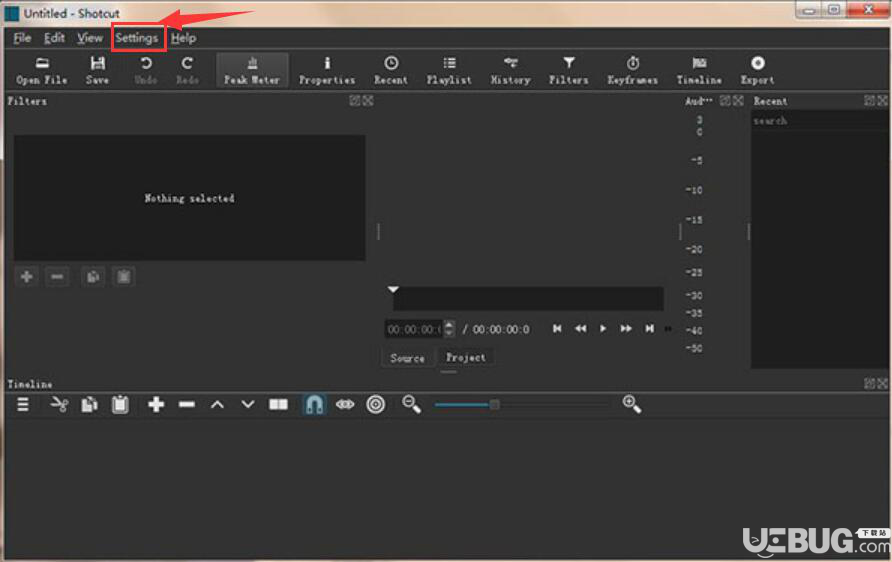The height and width of the screenshot is (562, 892).
Task: Copy filters button in Filters panel
Action: coord(93,277)
